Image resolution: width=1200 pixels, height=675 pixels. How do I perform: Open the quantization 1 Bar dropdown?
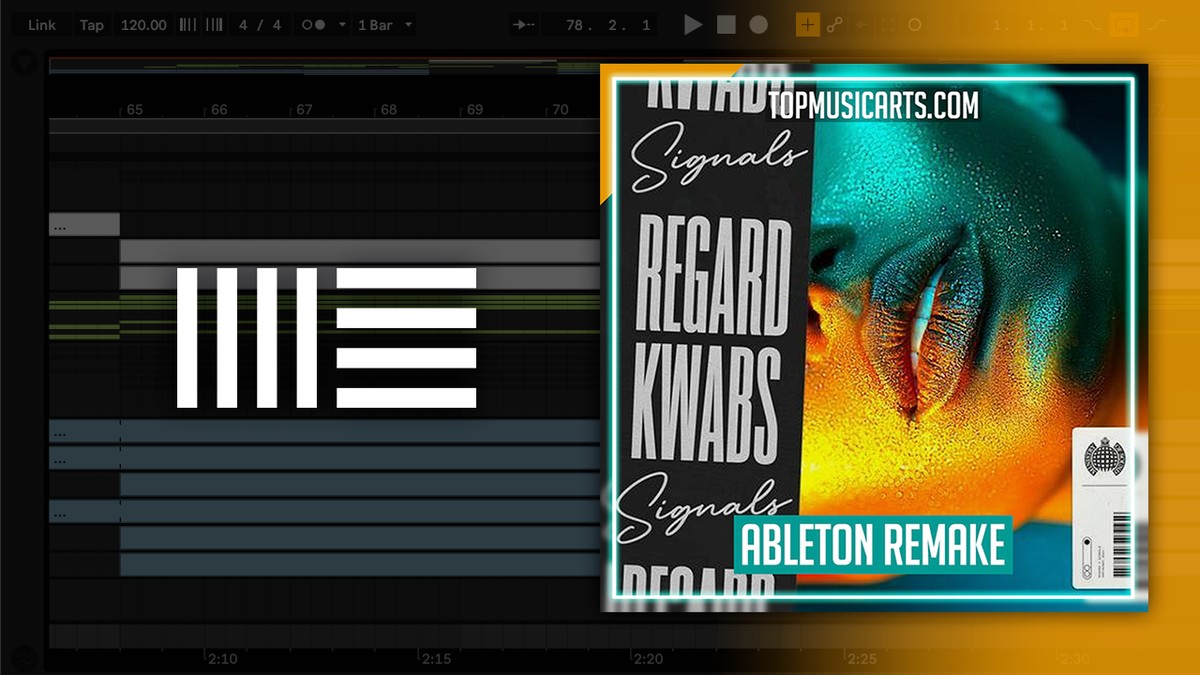pyautogui.click(x=382, y=24)
